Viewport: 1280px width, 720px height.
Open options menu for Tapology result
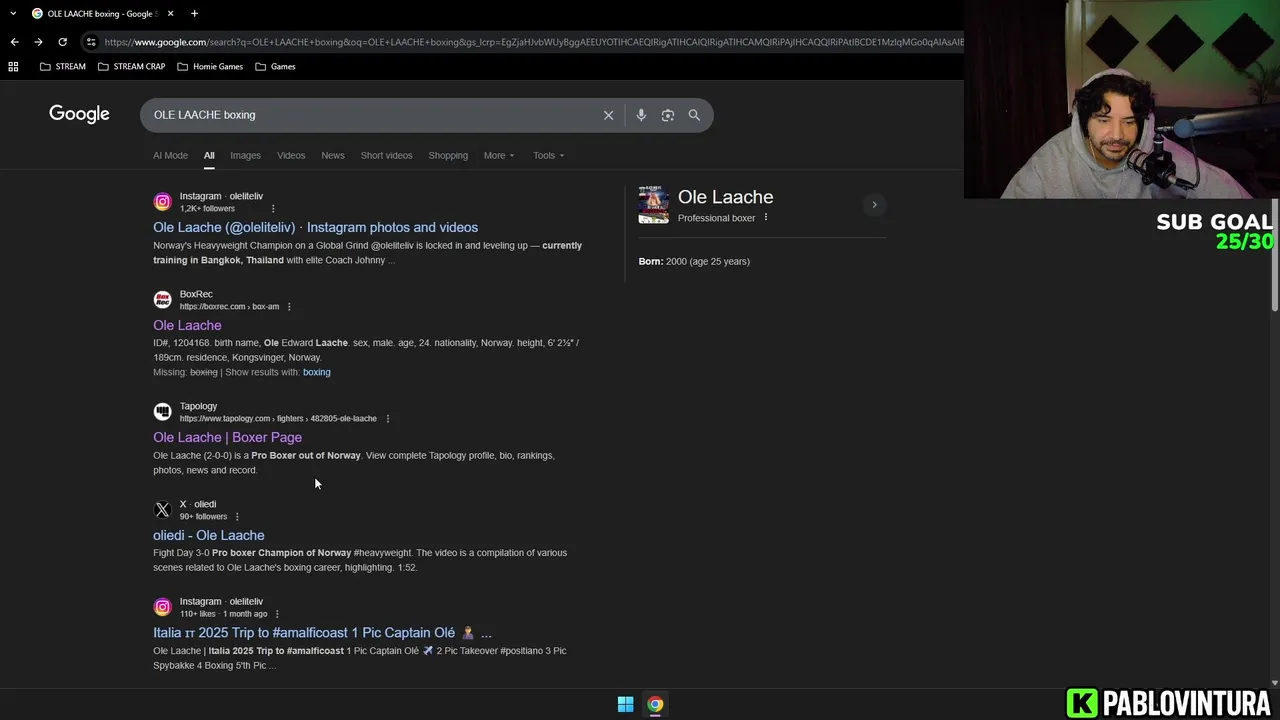click(388, 419)
